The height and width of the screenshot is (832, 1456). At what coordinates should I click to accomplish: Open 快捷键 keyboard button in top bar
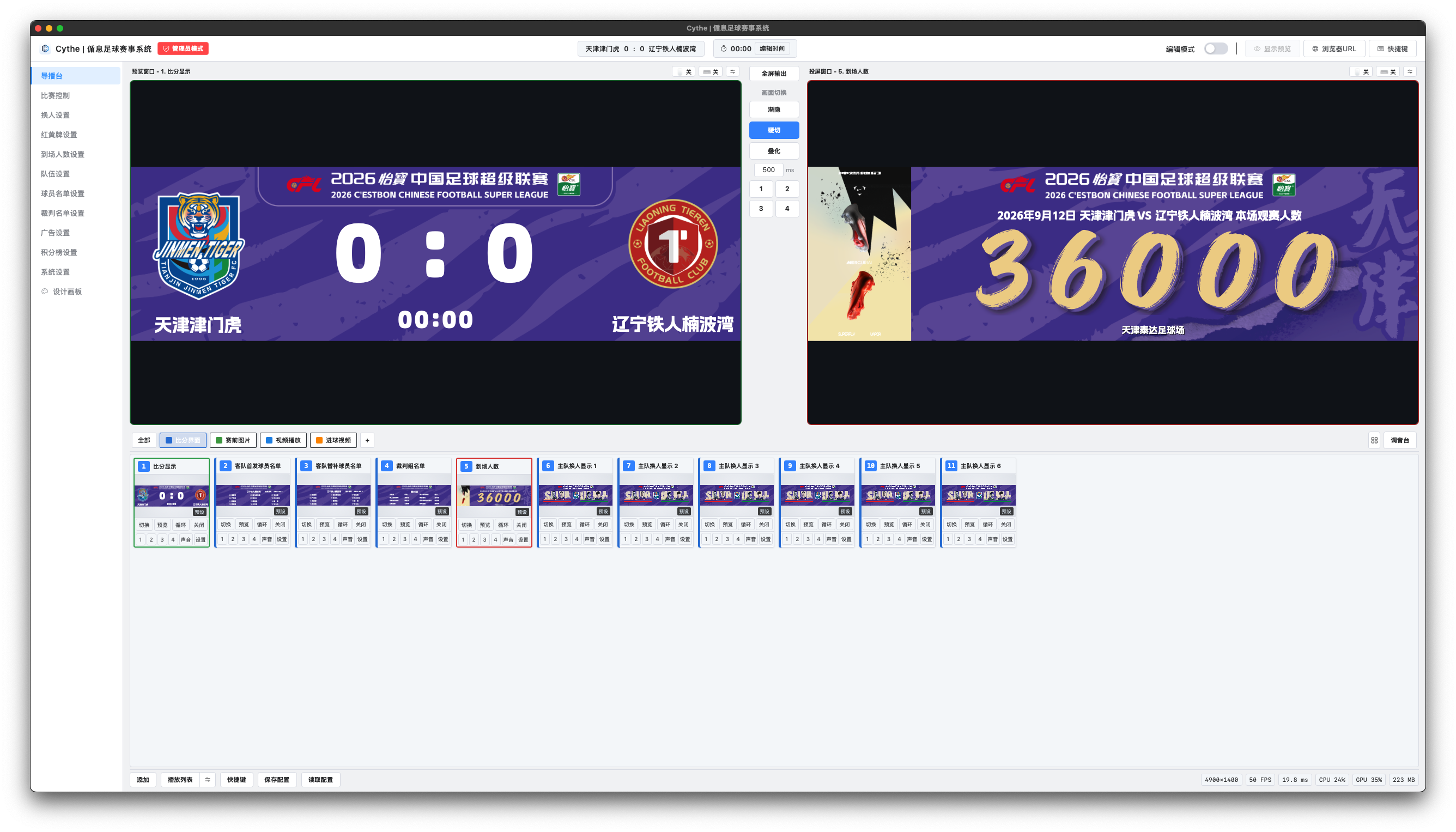[1392, 48]
